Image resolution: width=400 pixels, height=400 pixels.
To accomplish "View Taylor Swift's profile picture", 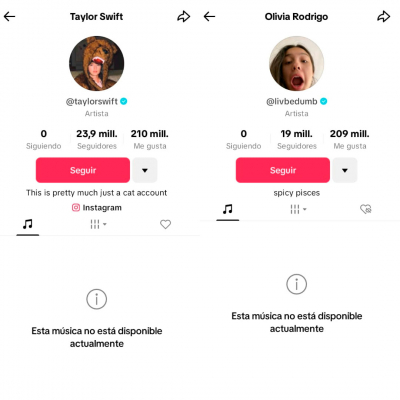I will pyautogui.click(x=97, y=63).
